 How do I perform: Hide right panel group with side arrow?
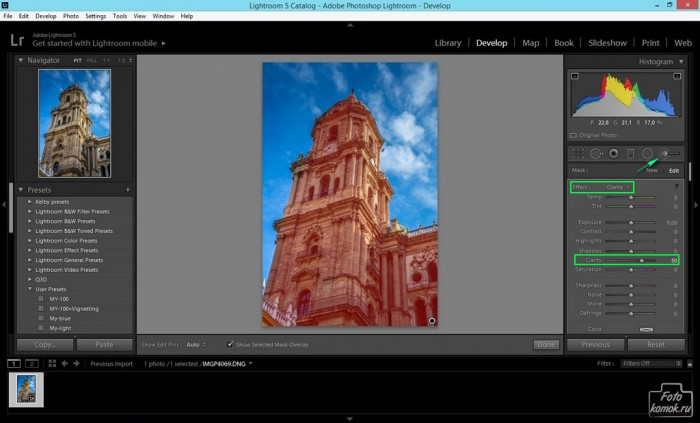pyautogui.click(x=696, y=205)
